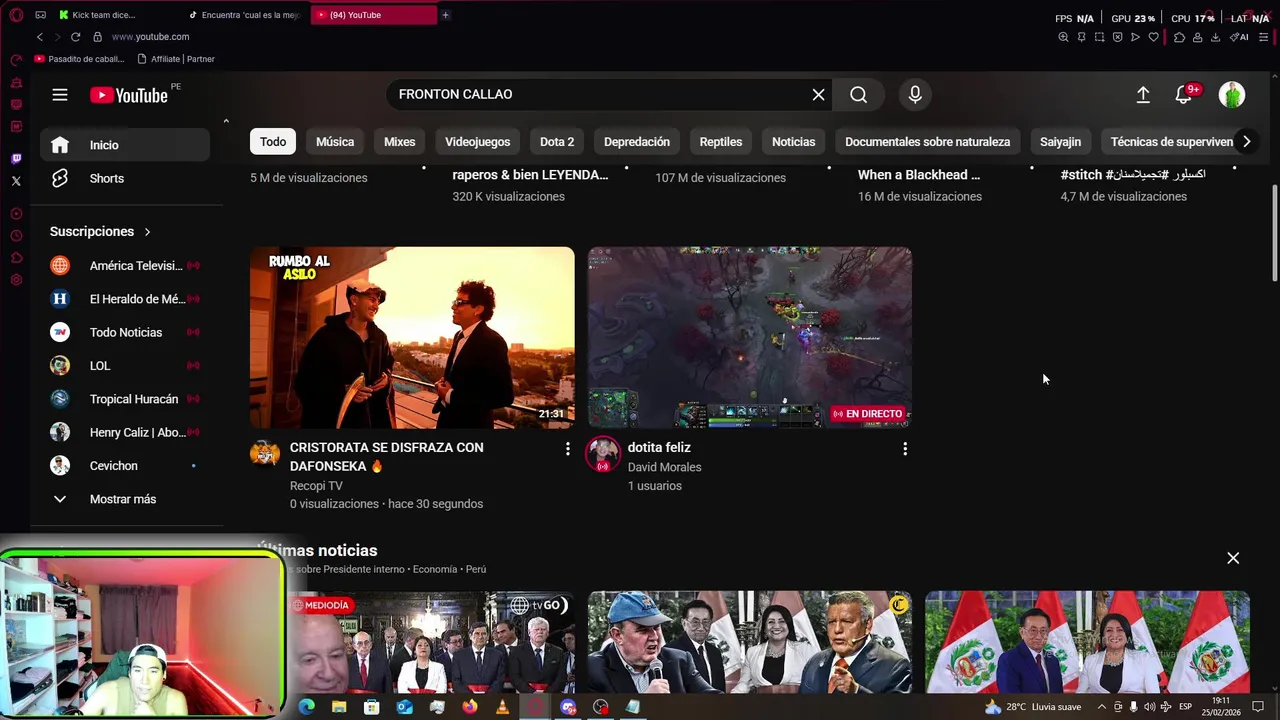Open the easy setup sliders icon
1280x720 pixels.
click(x=1265, y=37)
